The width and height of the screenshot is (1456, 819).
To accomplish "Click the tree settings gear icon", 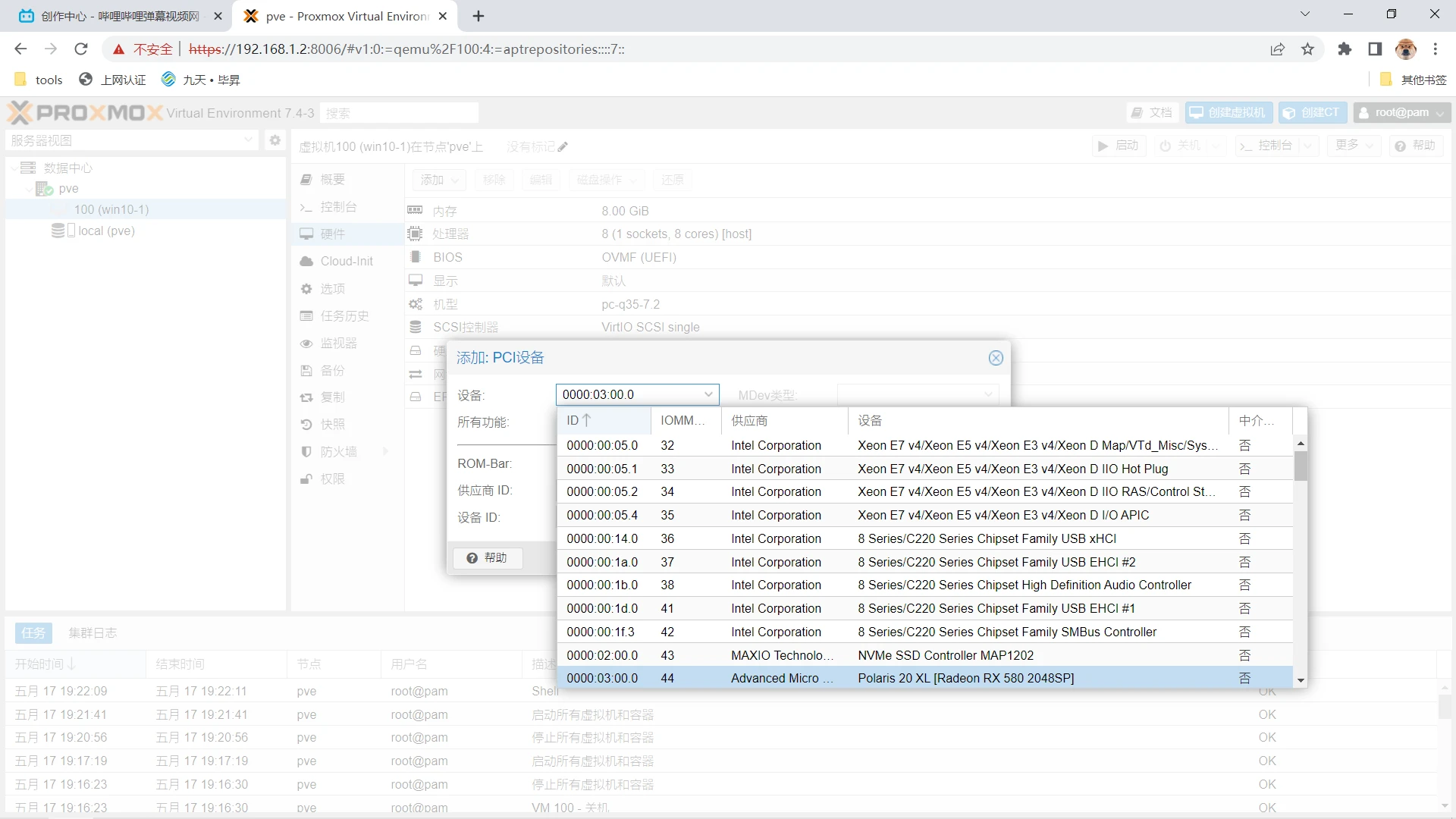I will [275, 140].
